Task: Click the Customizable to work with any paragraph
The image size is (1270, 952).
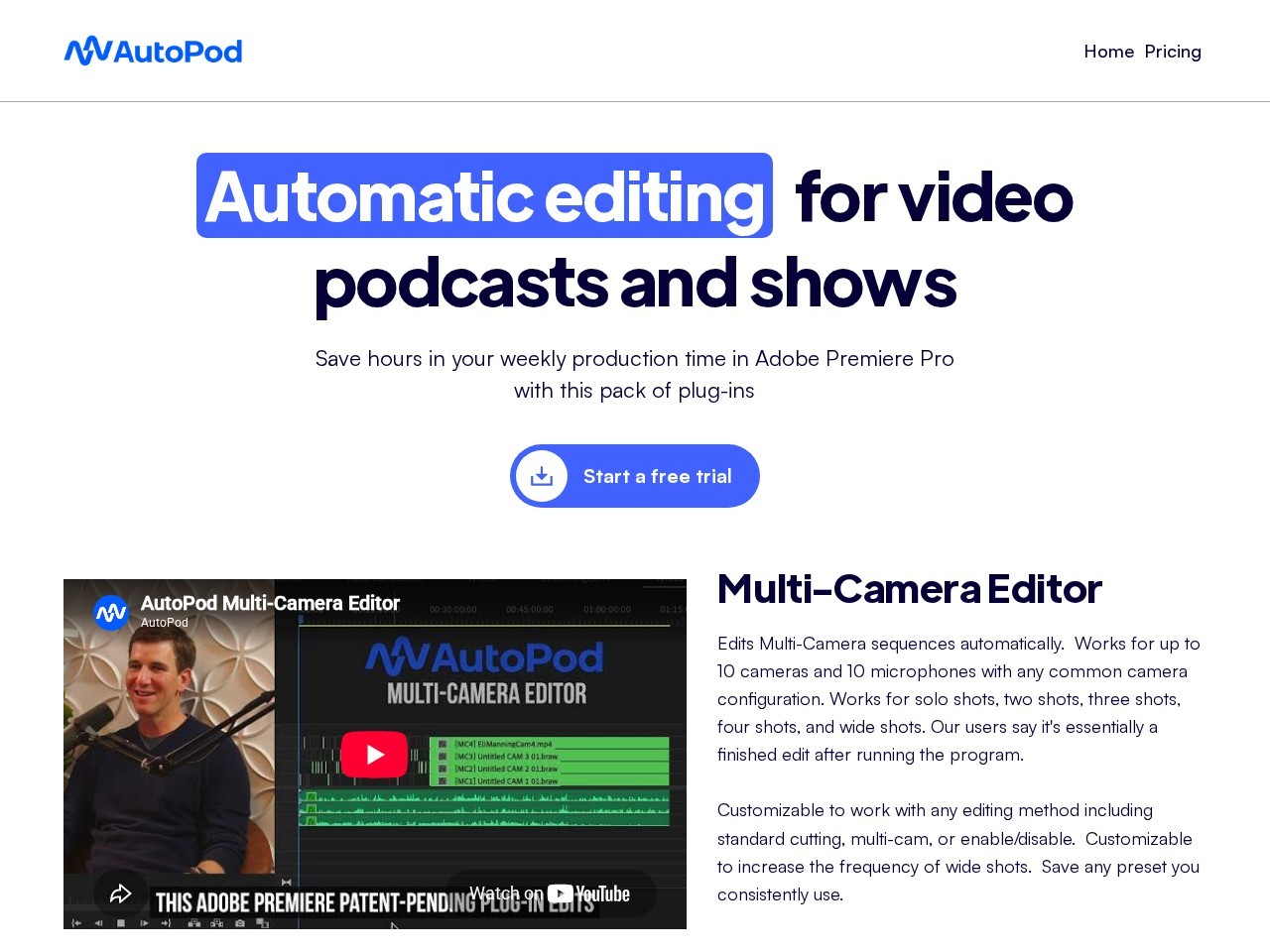Action: (x=959, y=852)
